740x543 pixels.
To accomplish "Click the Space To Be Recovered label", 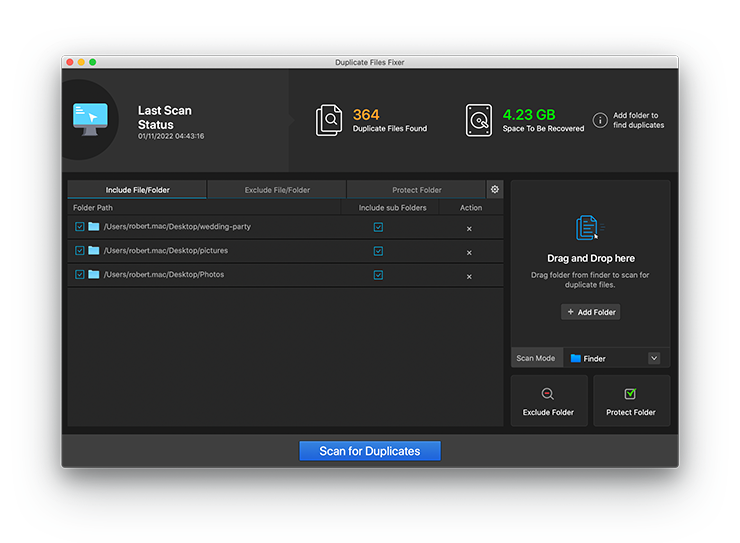I will click(x=543, y=128).
